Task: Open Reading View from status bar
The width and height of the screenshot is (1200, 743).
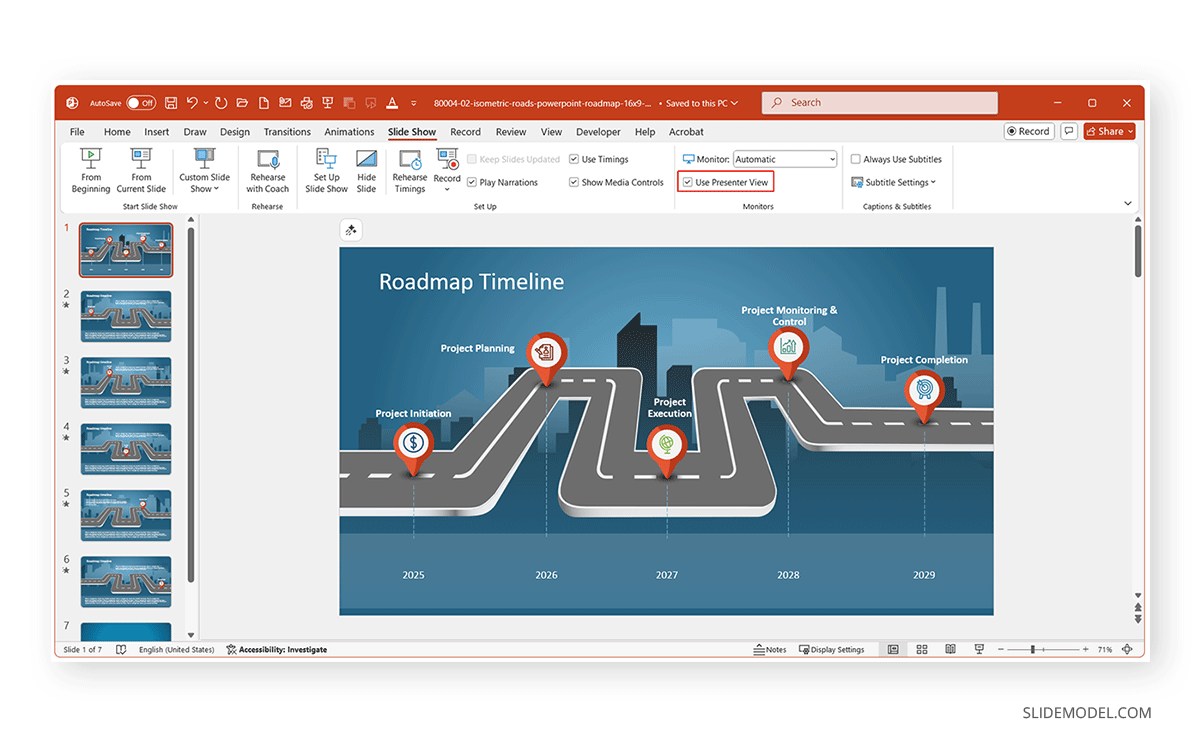Action: 949,649
